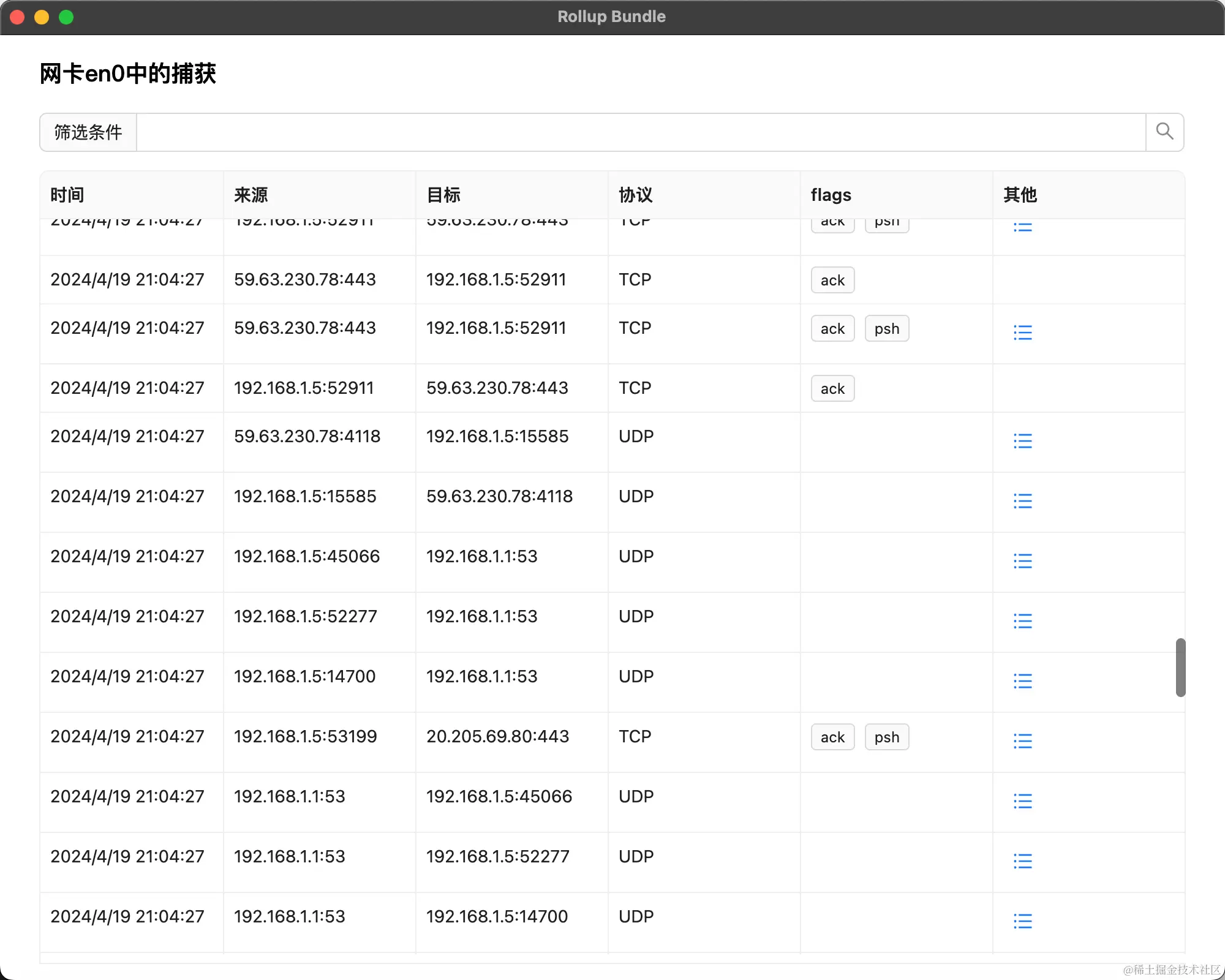Open details icon for target 192.168.1.5:14700 row
1225x980 pixels.
point(1022,921)
